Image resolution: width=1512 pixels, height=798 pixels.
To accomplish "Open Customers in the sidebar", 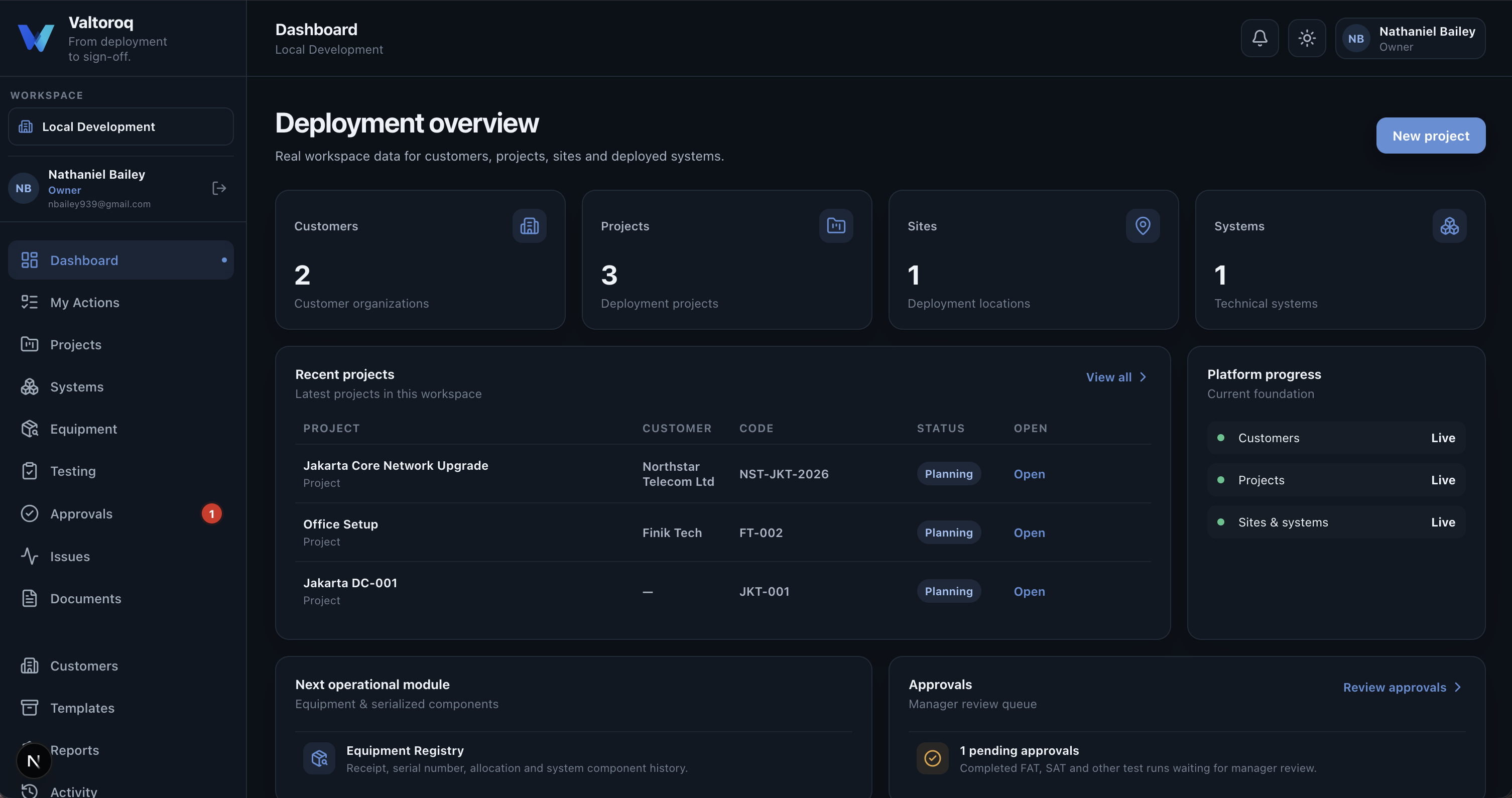I will (121, 666).
